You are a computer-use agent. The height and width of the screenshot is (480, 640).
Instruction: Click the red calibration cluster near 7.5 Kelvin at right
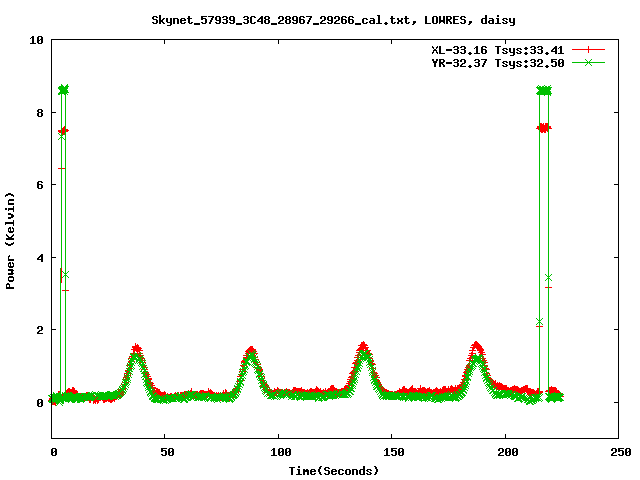coord(544,128)
